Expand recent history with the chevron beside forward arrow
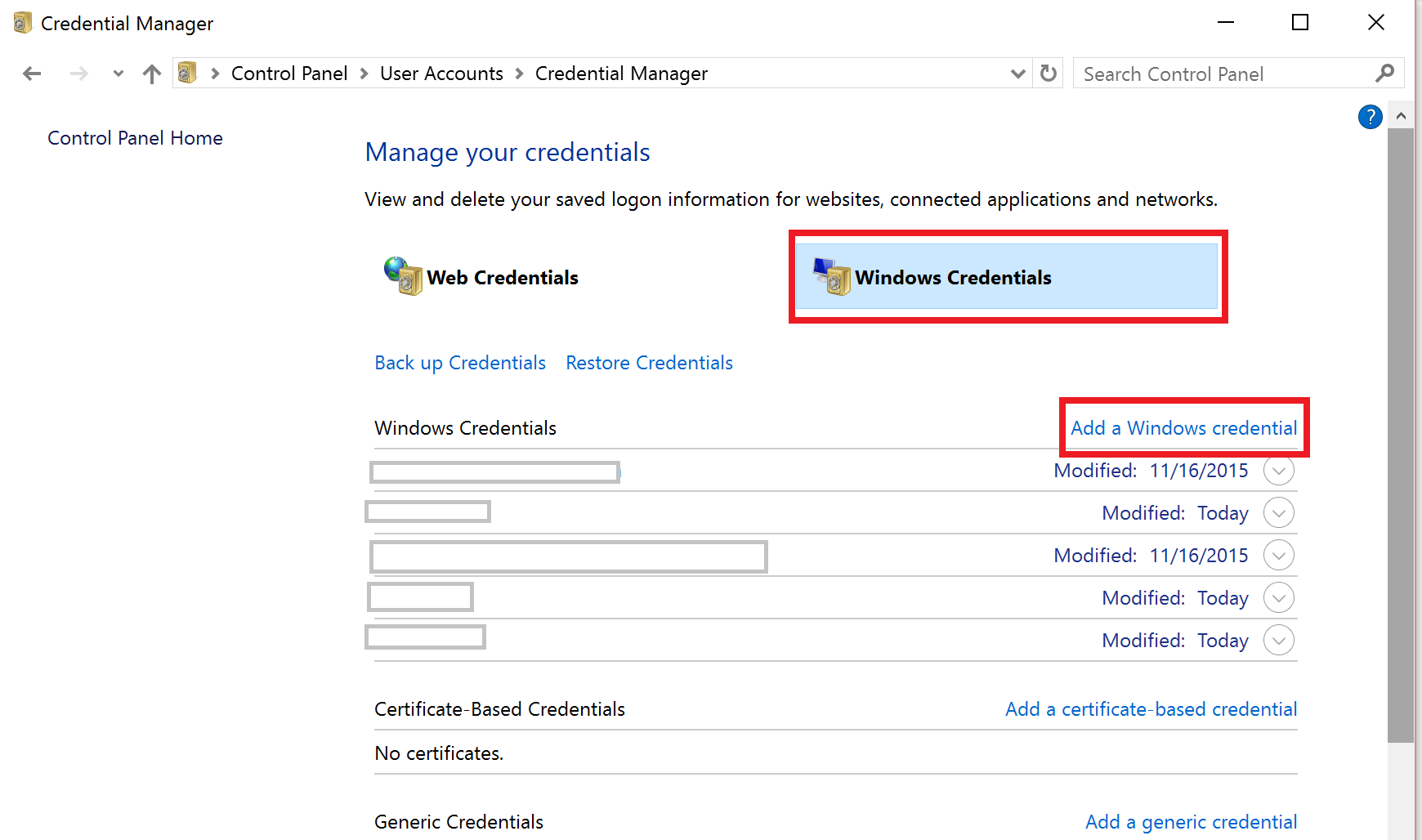 tap(118, 73)
